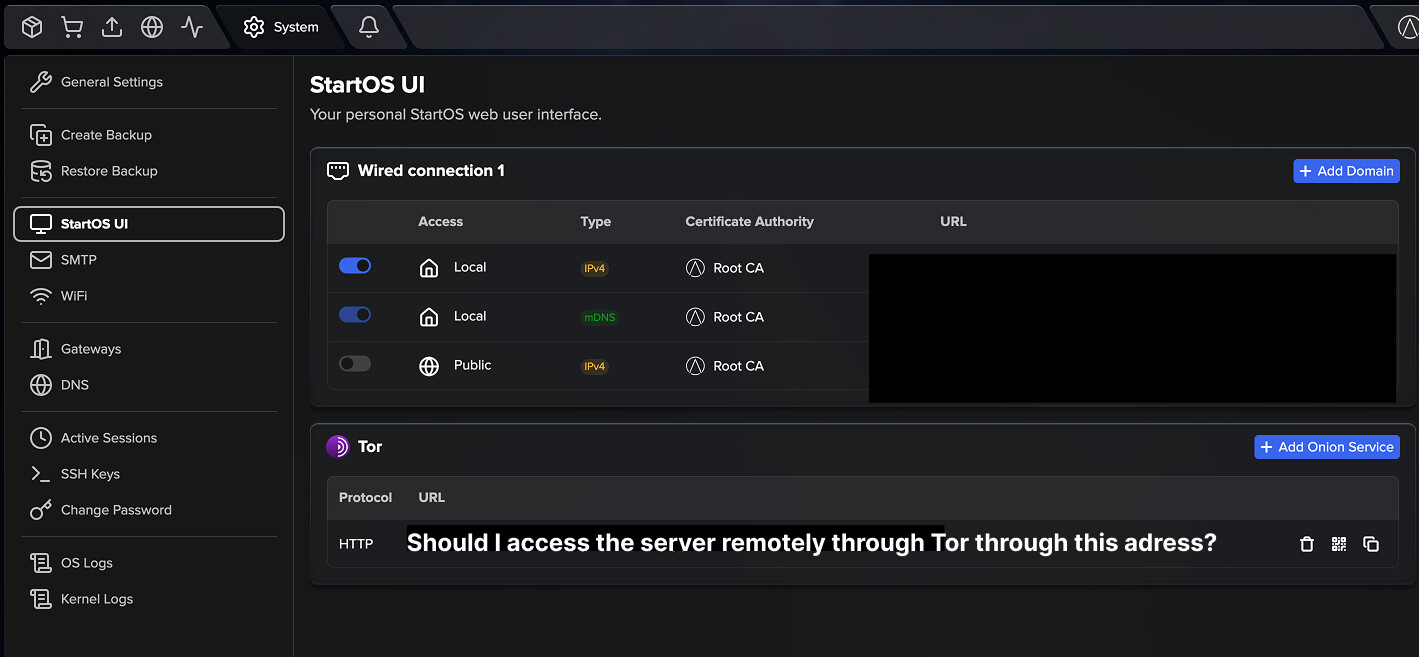
Task: Select StartOS UI in sidebar
Action: 149,224
